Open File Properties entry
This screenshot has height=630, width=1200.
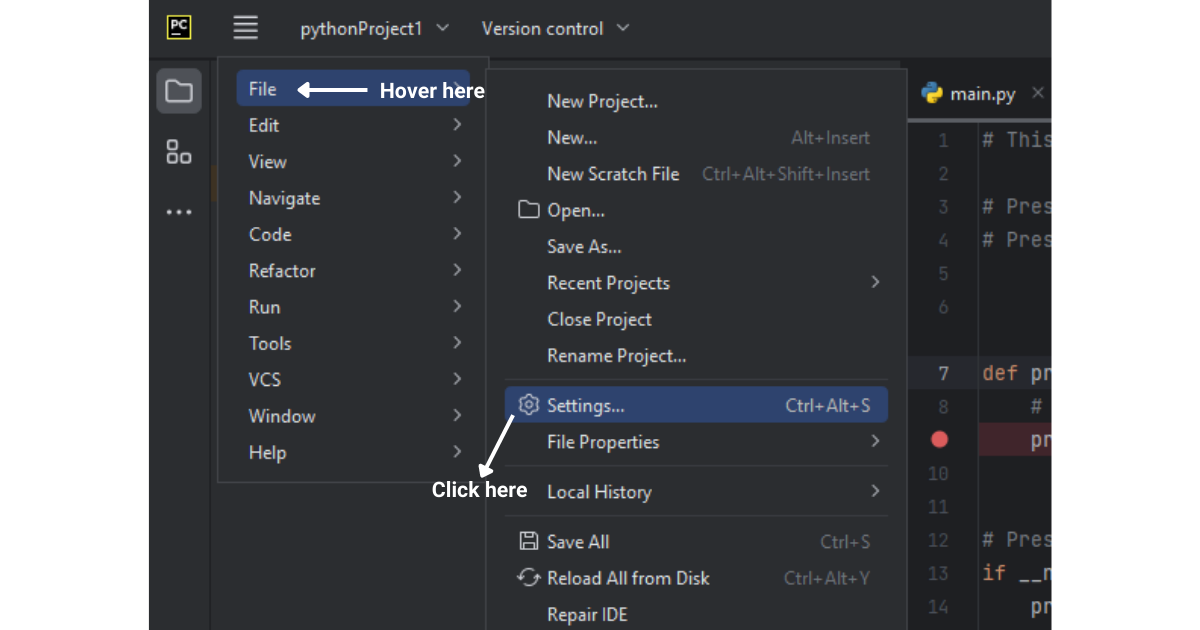(696, 441)
